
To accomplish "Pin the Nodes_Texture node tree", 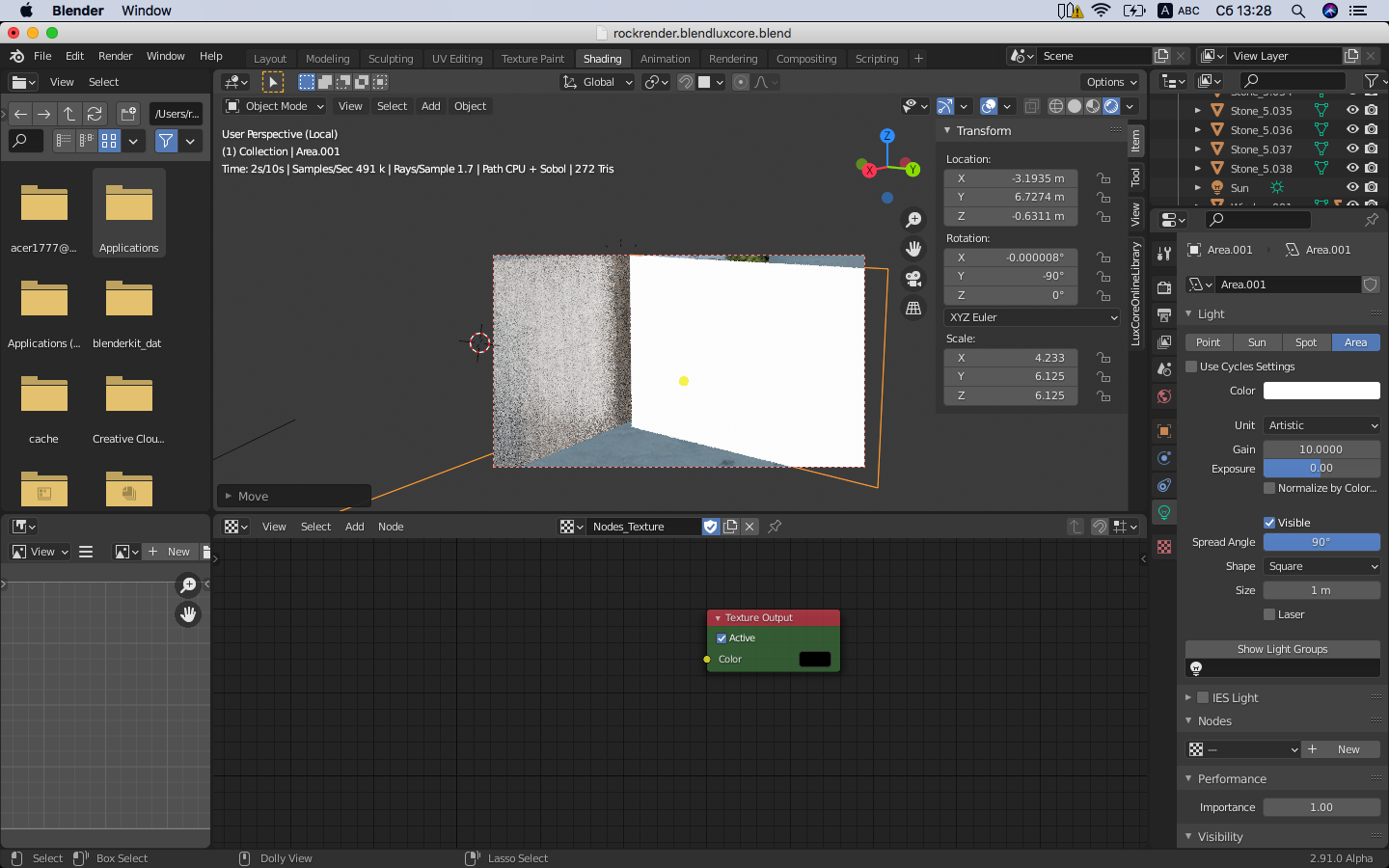I will [x=775, y=527].
